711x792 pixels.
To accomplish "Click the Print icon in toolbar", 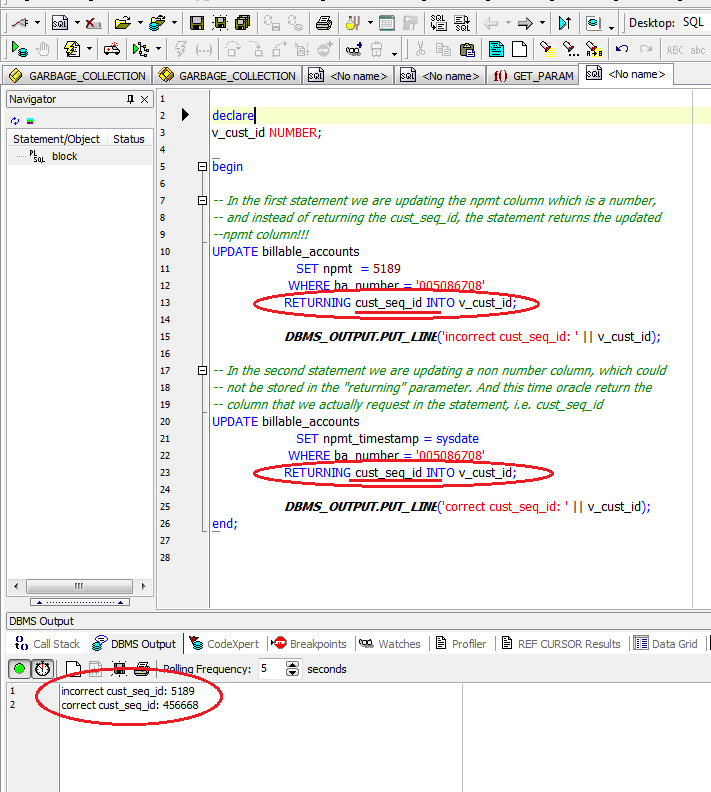I will (x=324, y=22).
